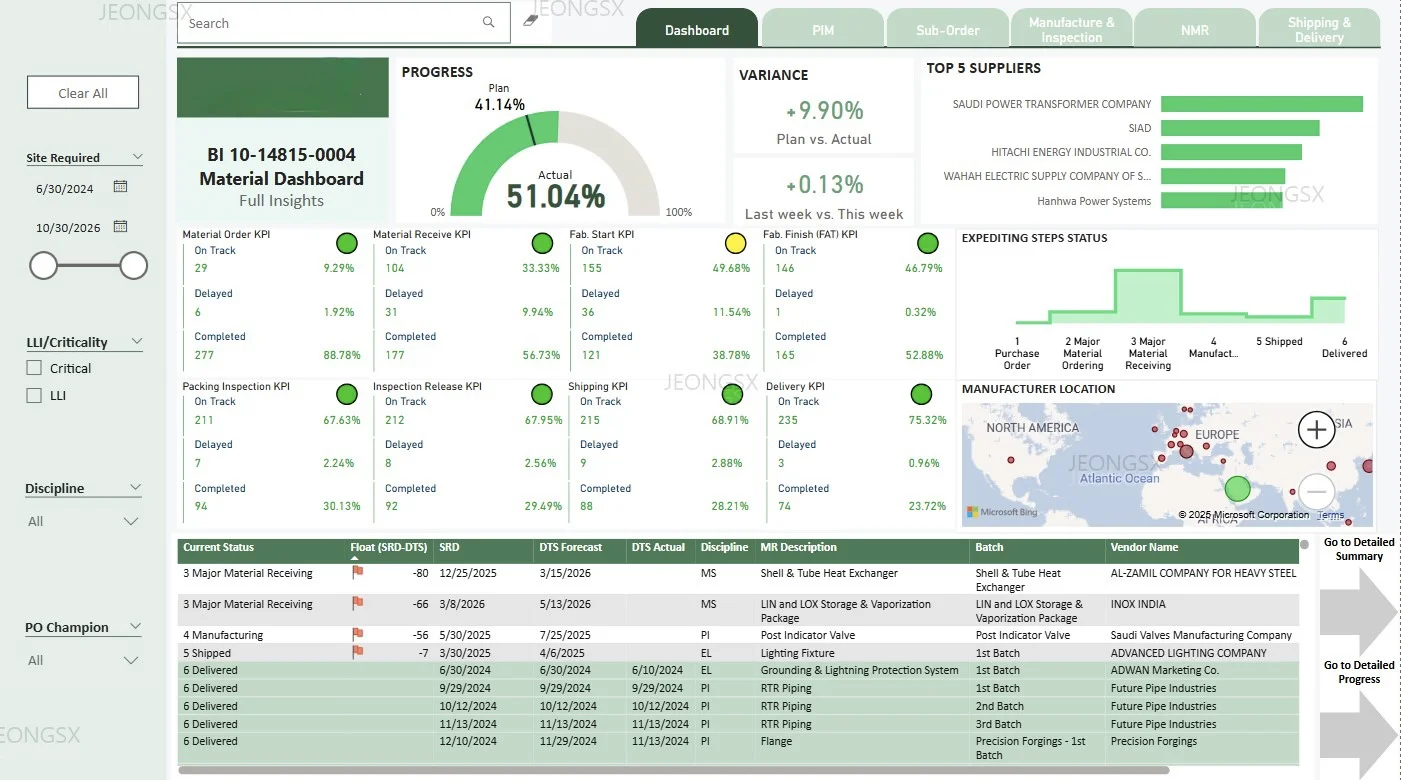Click the Hanhwa Power Systems supplier bar

click(1221, 201)
